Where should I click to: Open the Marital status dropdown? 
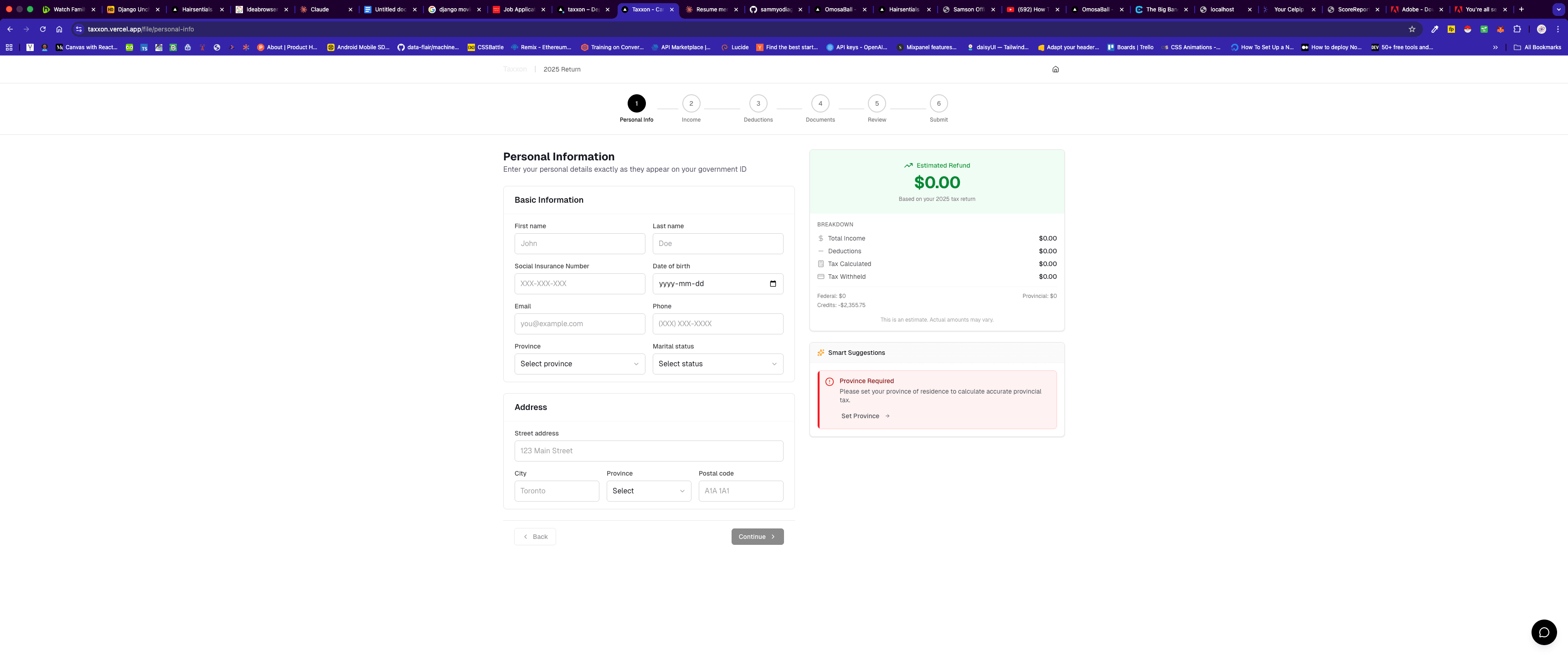pos(717,364)
